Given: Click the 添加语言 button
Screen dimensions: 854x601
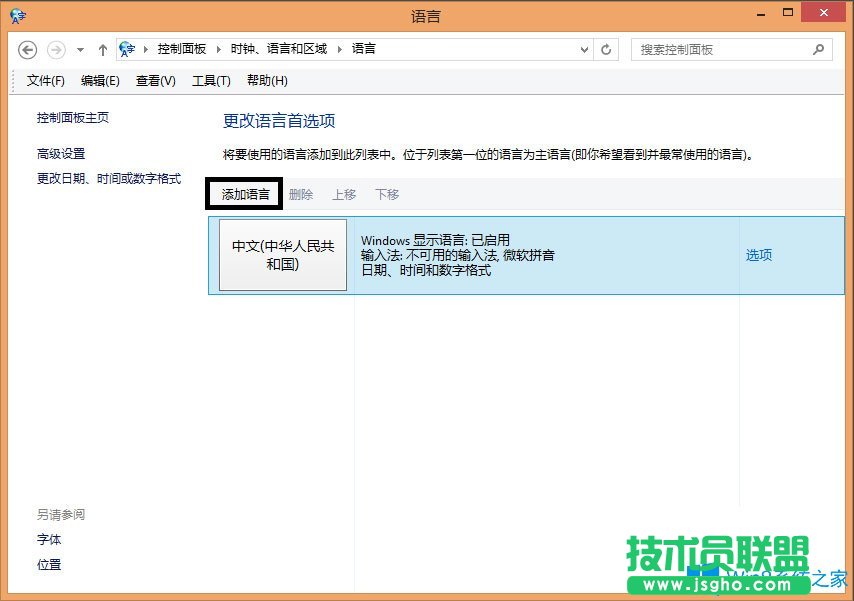Looking at the screenshot, I should [243, 194].
